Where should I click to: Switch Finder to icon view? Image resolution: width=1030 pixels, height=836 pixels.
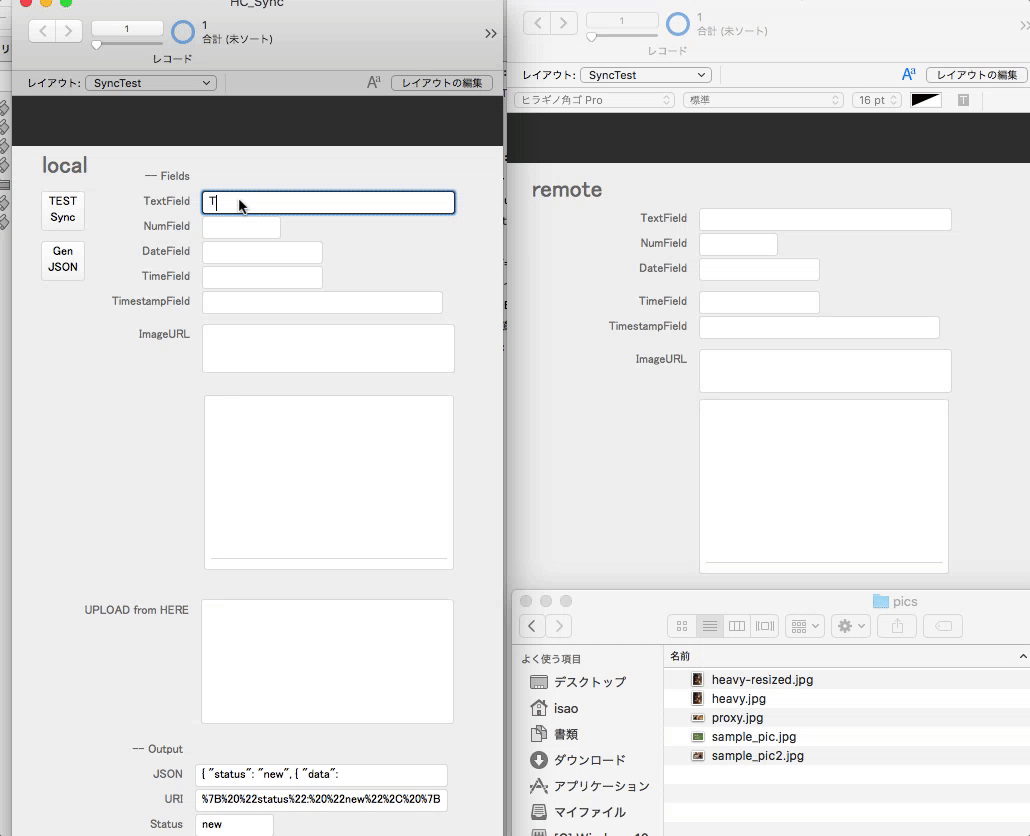tap(682, 626)
